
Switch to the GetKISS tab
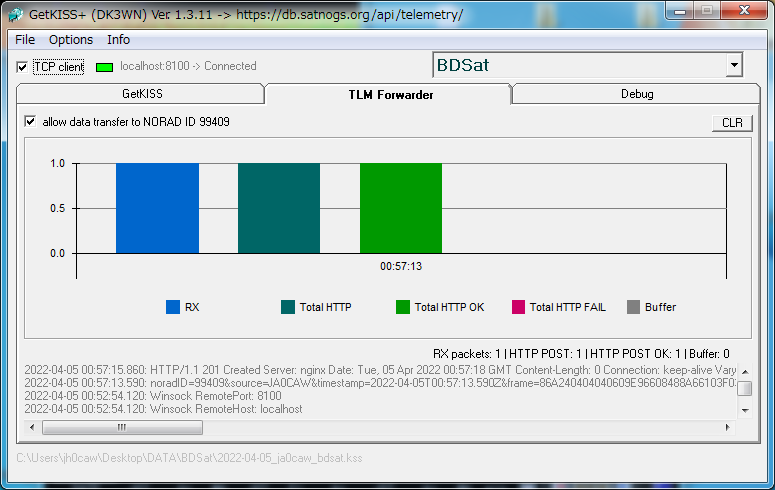click(x=141, y=94)
